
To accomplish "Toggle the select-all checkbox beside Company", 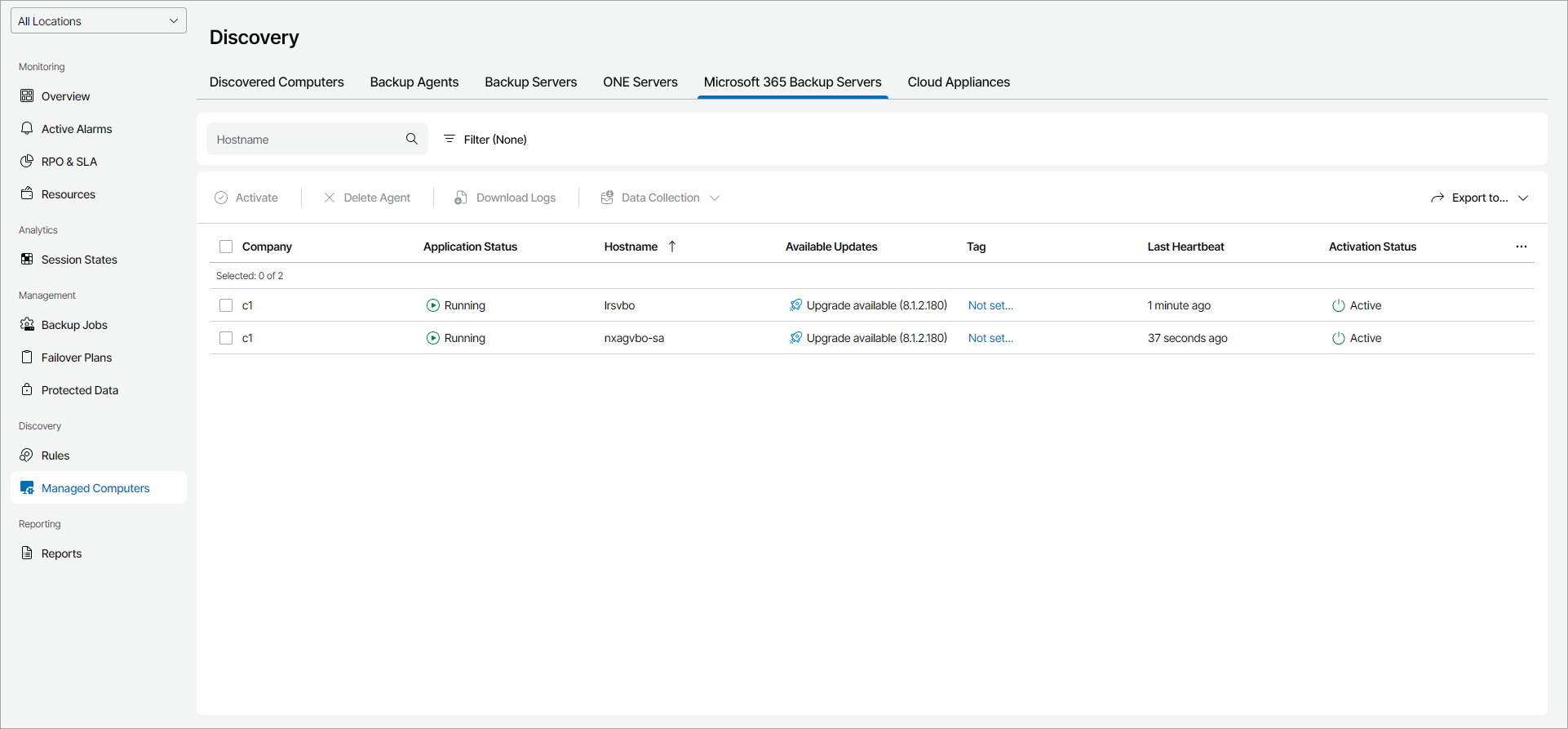I will (x=226, y=247).
